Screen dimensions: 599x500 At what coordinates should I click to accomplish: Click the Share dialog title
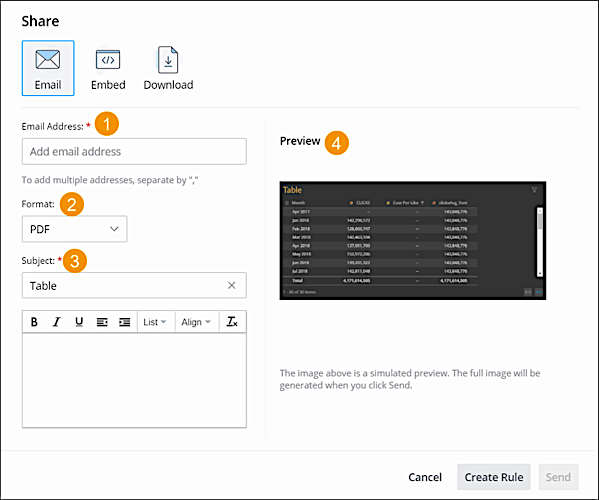(40, 21)
